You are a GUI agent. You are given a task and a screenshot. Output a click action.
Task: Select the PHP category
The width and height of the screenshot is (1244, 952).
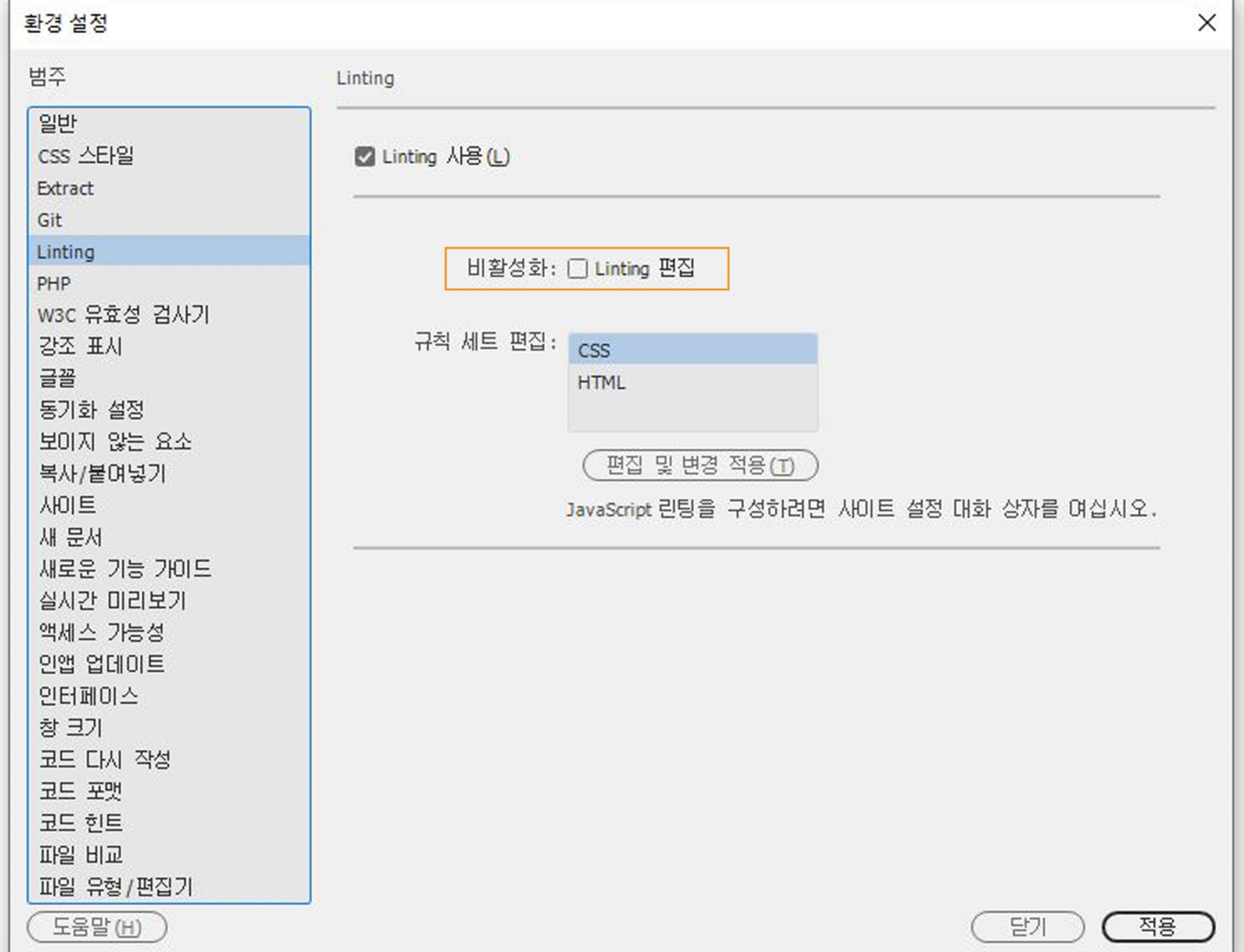(53, 283)
